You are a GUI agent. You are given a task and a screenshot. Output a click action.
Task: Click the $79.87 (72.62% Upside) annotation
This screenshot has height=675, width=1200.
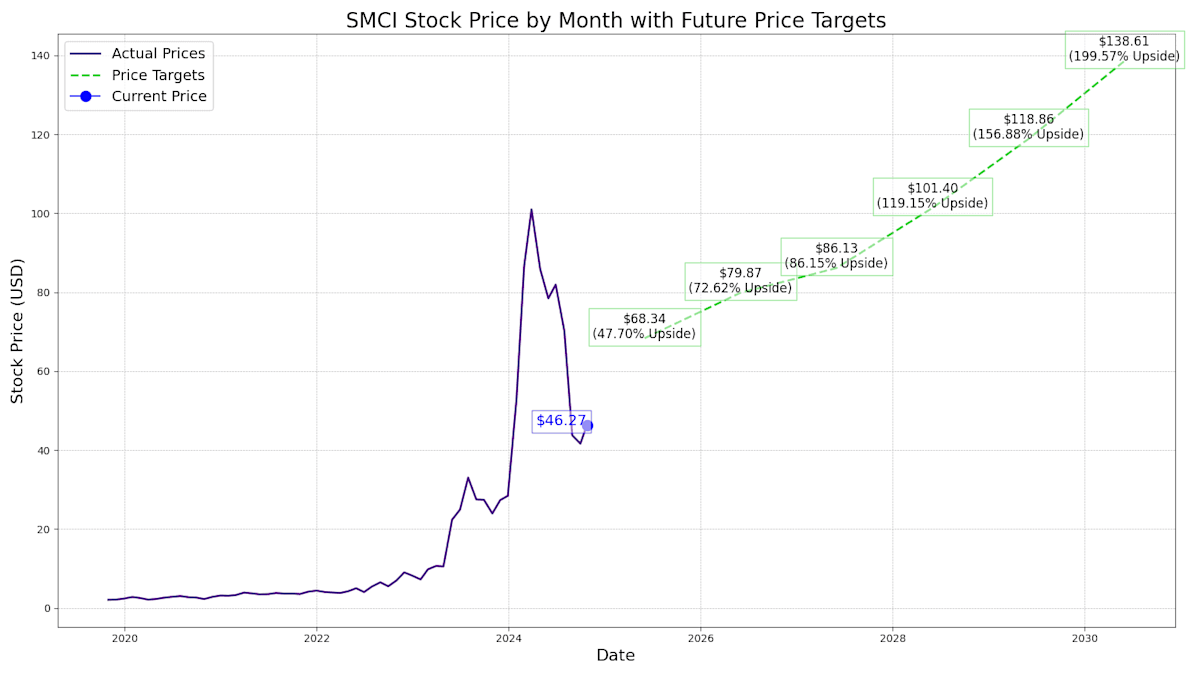(740, 281)
